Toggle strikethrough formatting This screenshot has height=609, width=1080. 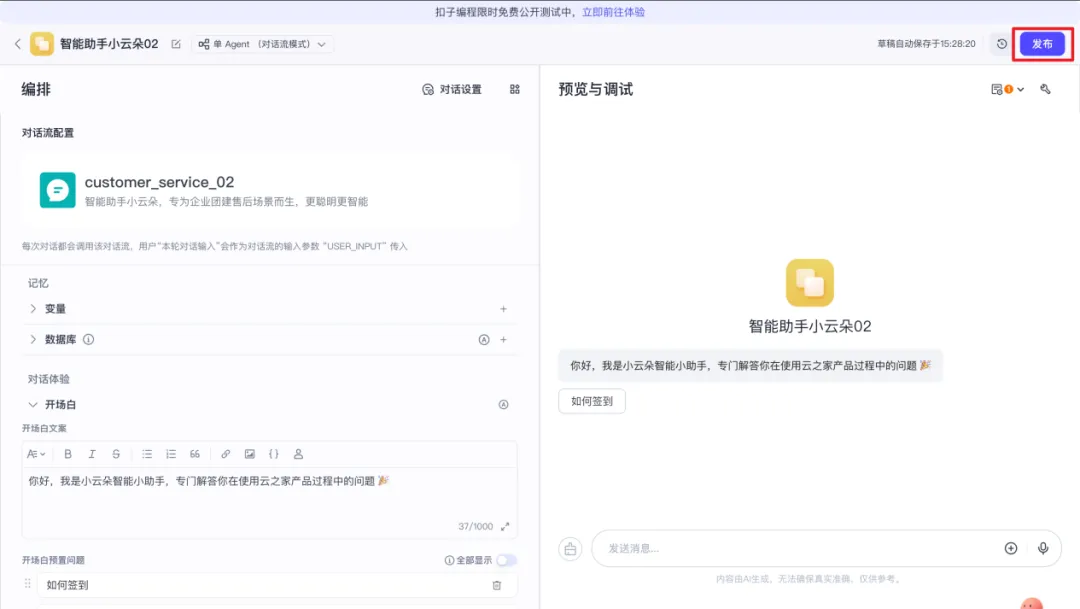pos(116,454)
